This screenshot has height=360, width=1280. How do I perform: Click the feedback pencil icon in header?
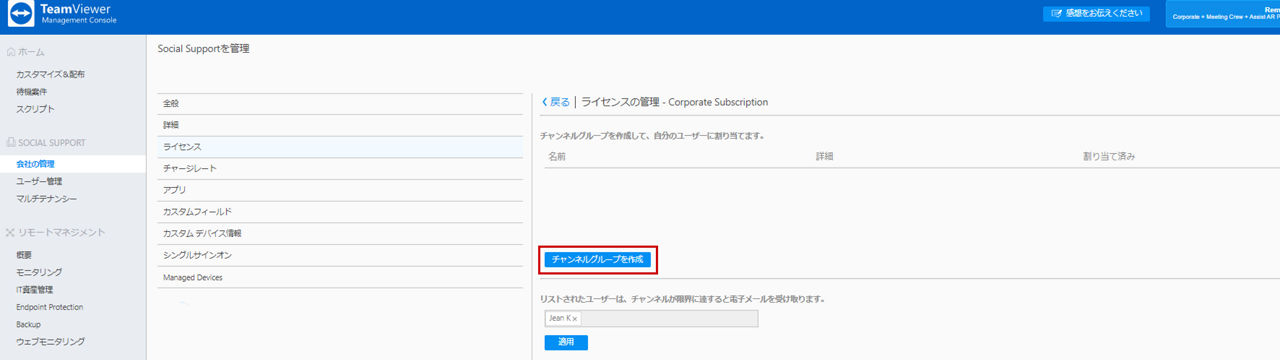pyautogui.click(x=1056, y=14)
